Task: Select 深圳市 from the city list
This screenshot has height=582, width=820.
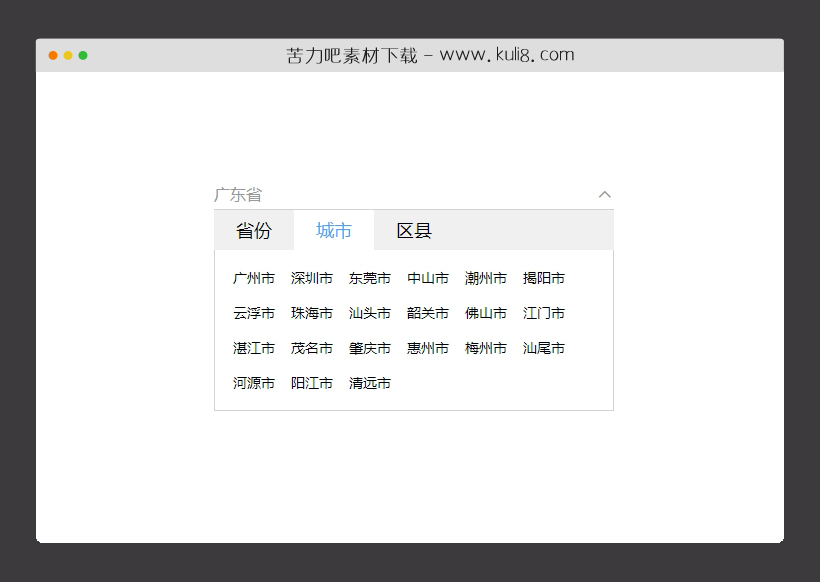Action: coord(311,278)
